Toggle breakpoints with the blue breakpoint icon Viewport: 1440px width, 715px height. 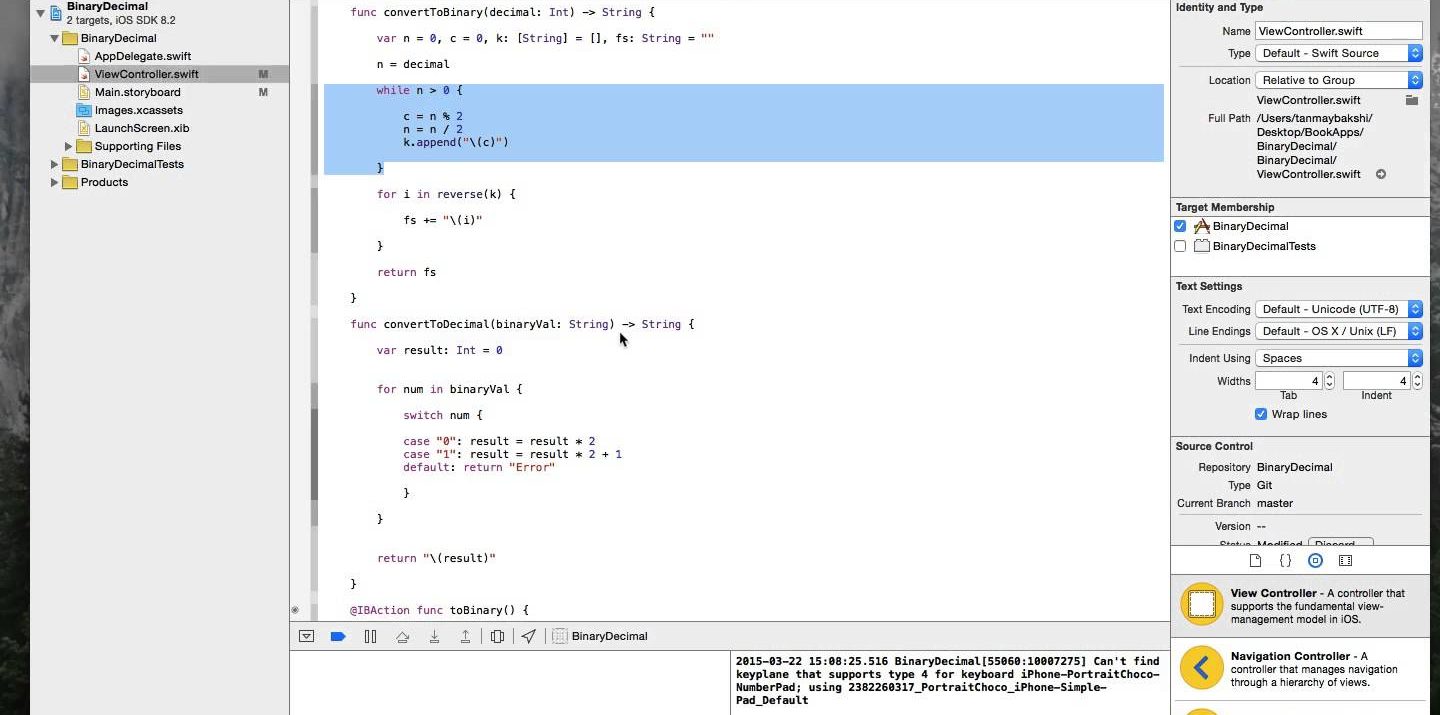(338, 636)
